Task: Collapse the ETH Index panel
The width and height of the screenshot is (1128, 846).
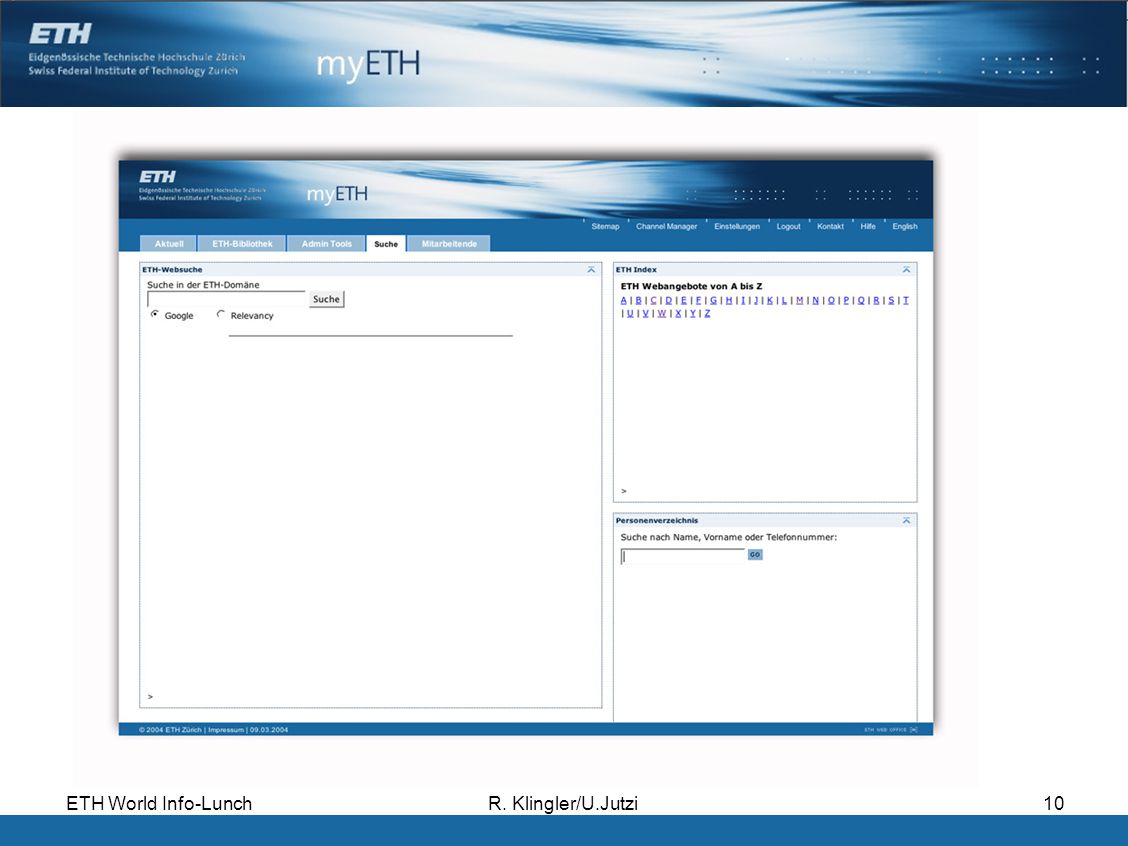Action: click(x=906, y=269)
